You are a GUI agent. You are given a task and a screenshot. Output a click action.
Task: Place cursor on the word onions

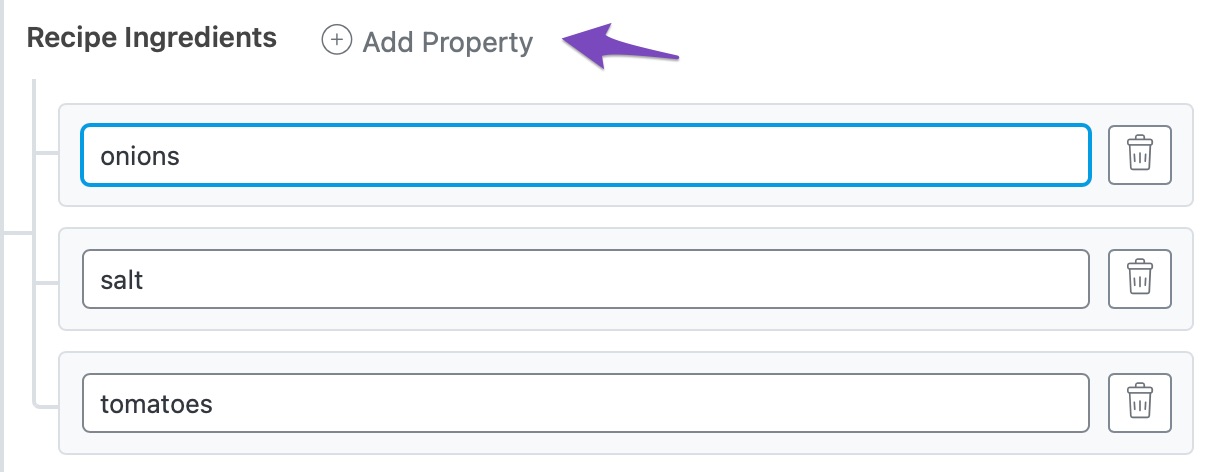[140, 155]
